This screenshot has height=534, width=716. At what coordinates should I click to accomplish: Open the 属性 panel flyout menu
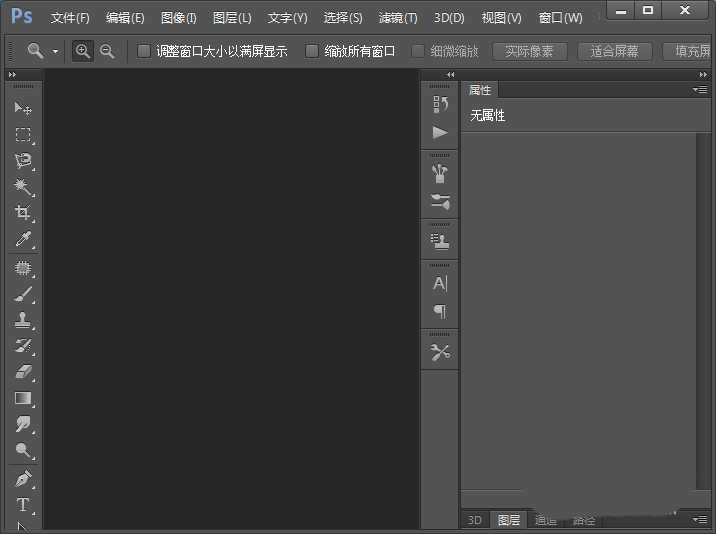[700, 90]
